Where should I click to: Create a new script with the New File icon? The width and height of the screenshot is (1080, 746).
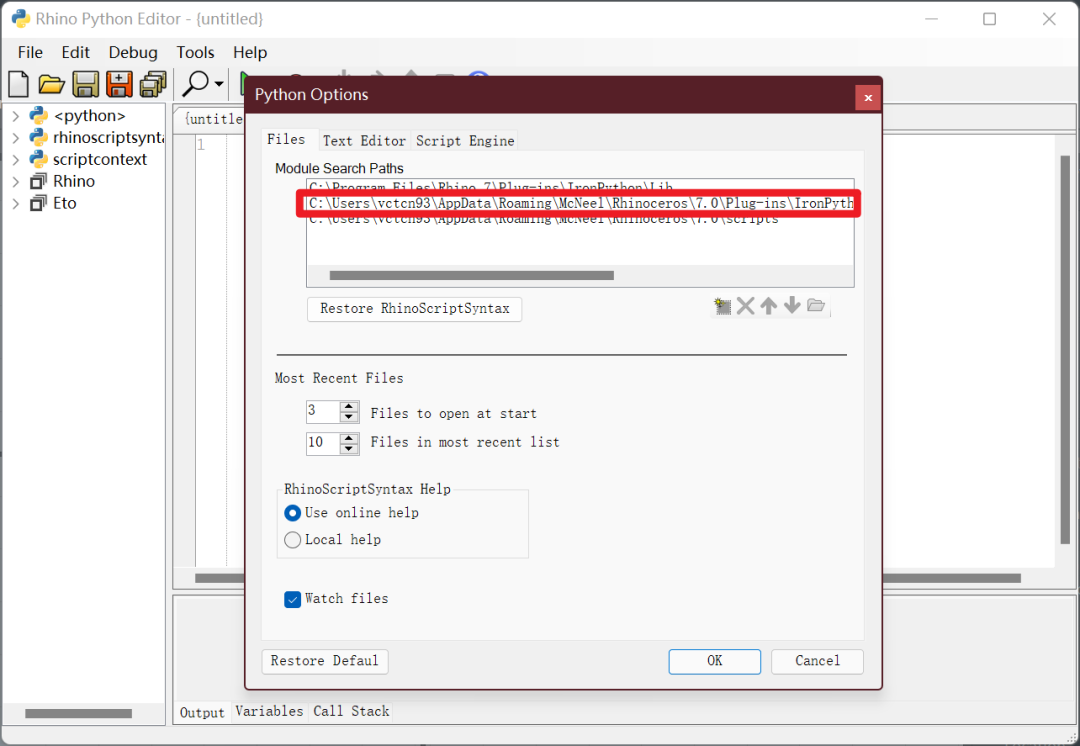click(x=18, y=84)
